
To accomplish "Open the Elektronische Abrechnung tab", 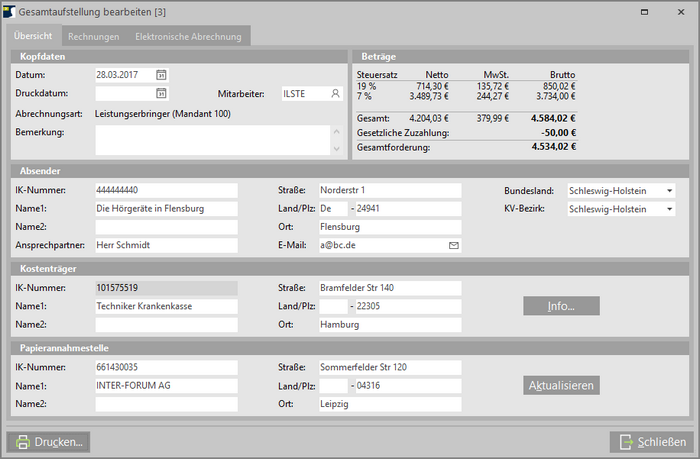I will pyautogui.click(x=188, y=37).
